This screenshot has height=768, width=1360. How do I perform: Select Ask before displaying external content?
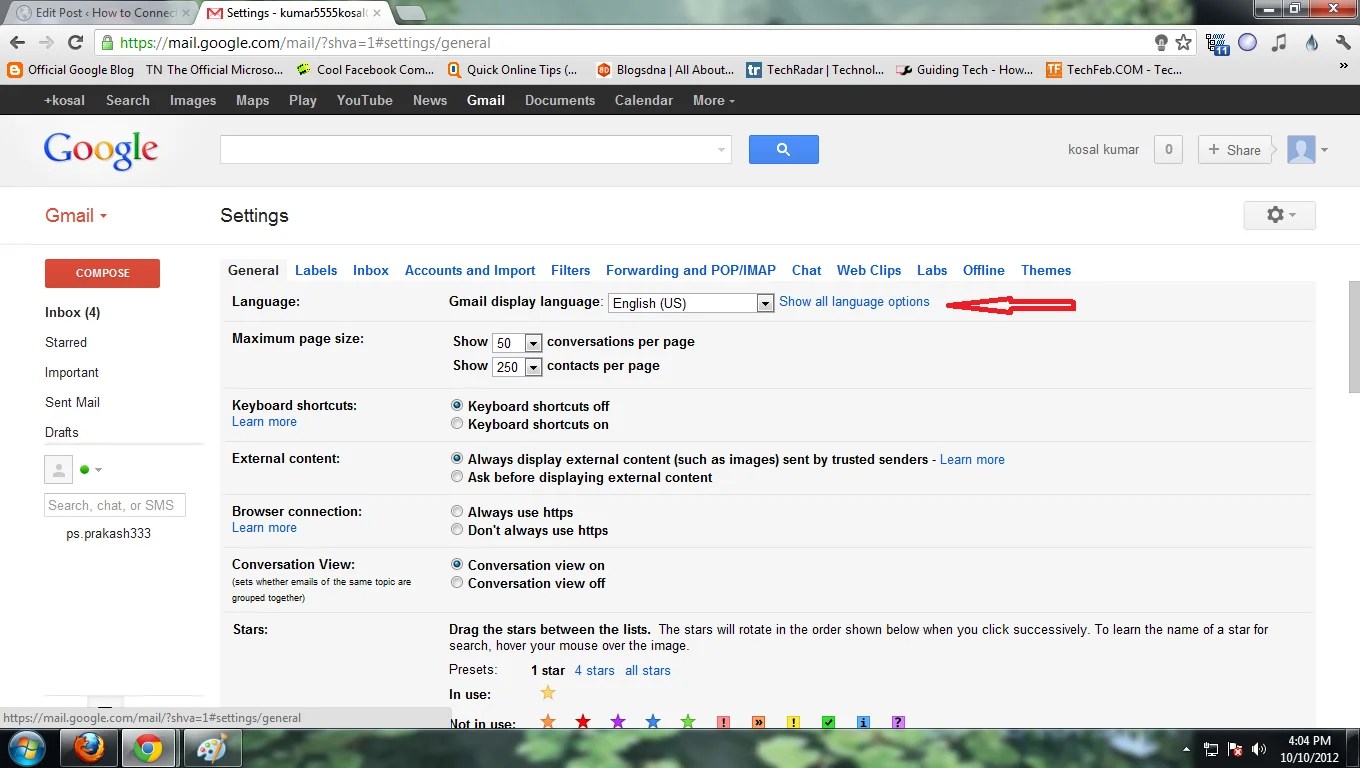pyautogui.click(x=457, y=476)
